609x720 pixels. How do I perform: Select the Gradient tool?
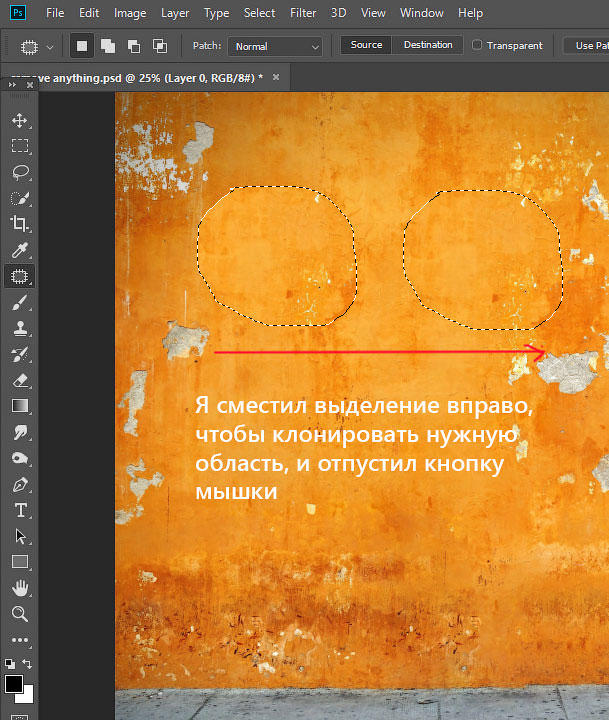(19, 406)
